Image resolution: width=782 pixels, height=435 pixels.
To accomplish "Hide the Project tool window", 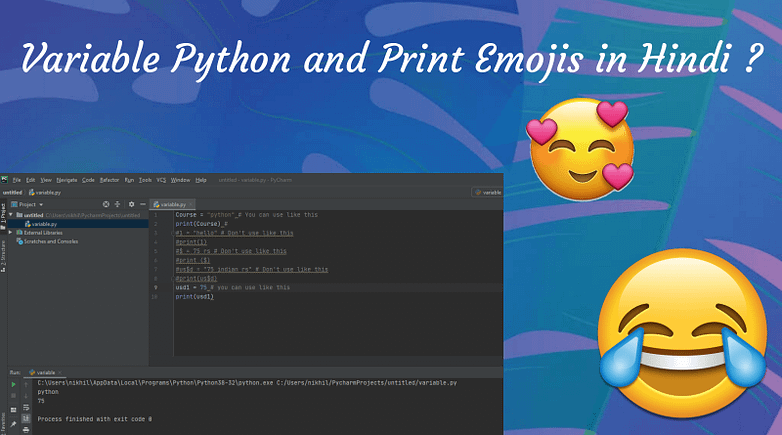I will pyautogui.click(x=143, y=204).
